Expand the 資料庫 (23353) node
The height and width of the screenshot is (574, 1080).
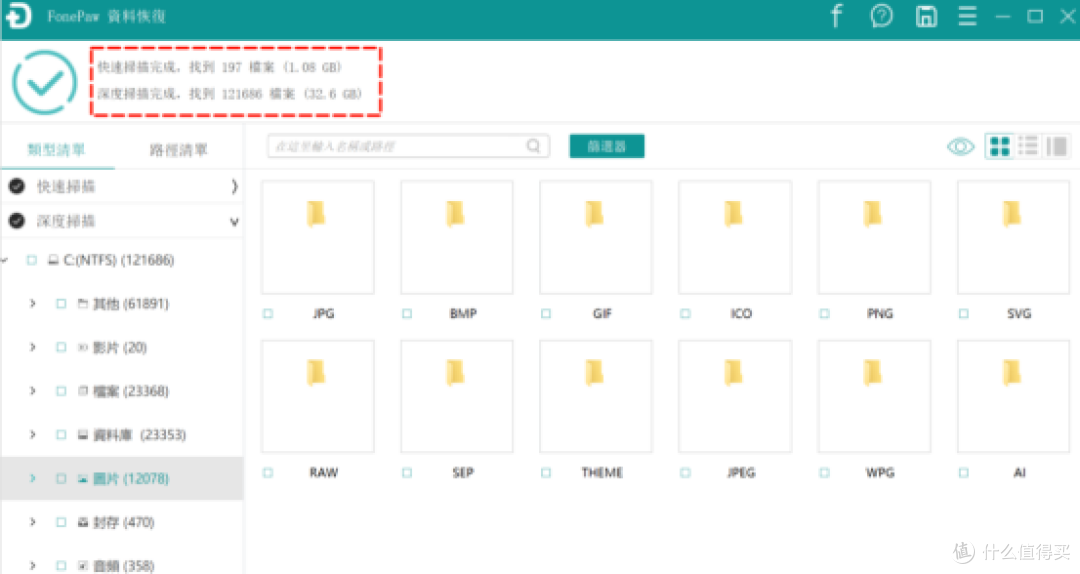[32, 435]
